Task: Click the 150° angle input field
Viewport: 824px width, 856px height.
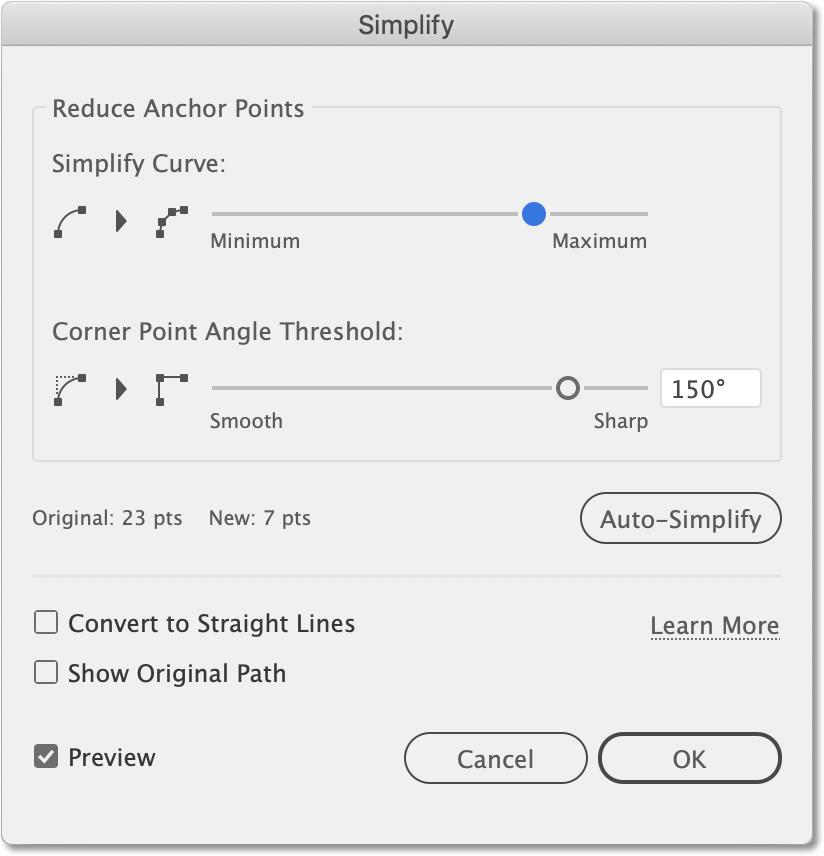Action: click(x=710, y=388)
